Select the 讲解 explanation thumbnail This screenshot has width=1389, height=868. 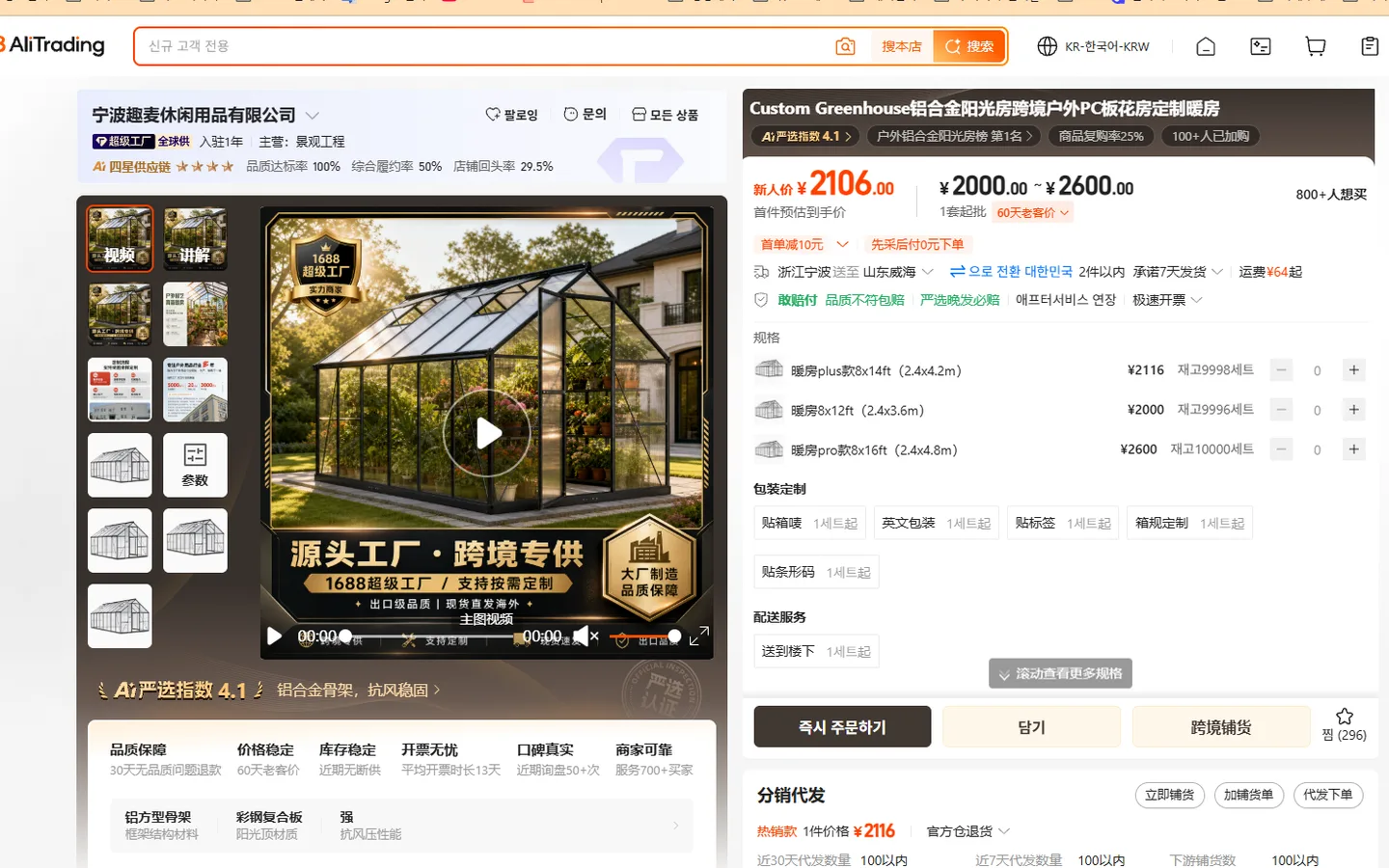[x=195, y=238]
